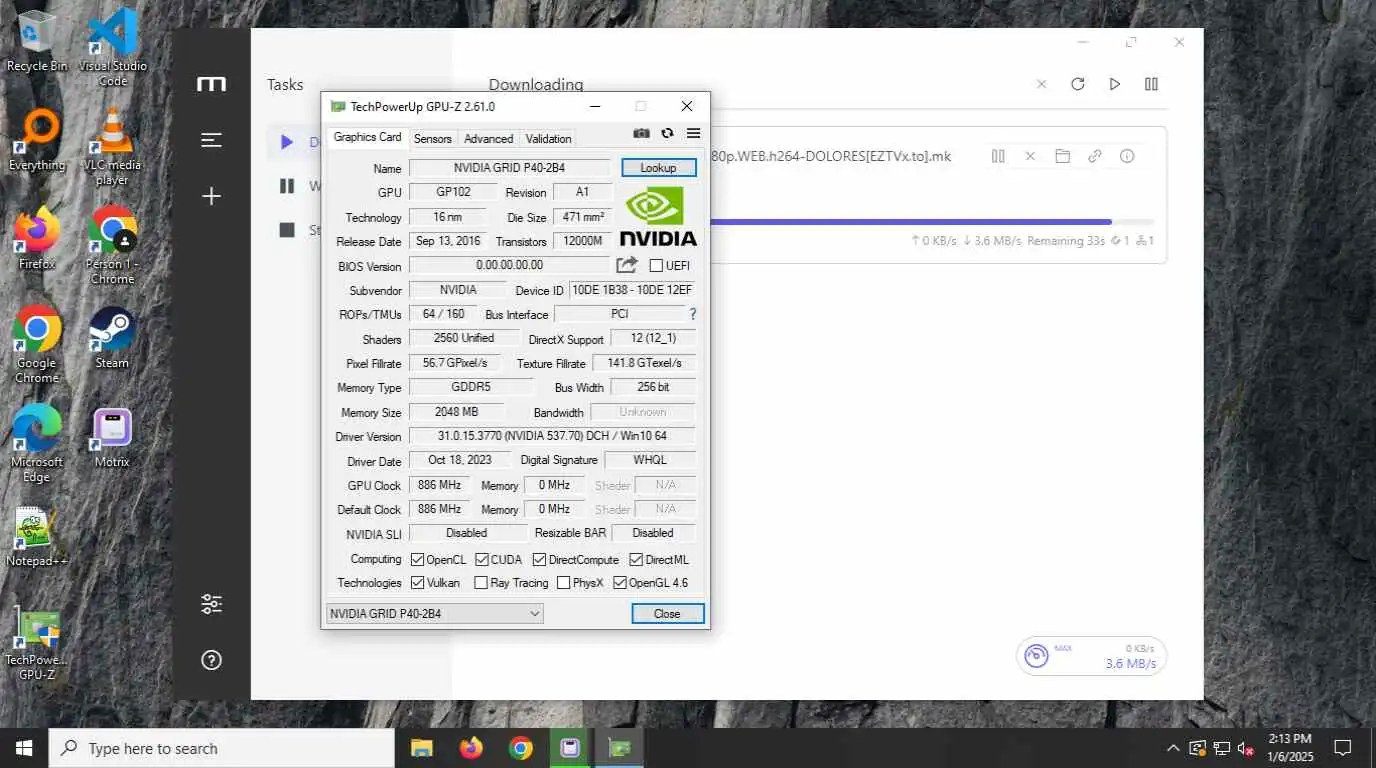Open Firefox from the taskbar
This screenshot has width=1376, height=768.
pyautogui.click(x=471, y=748)
